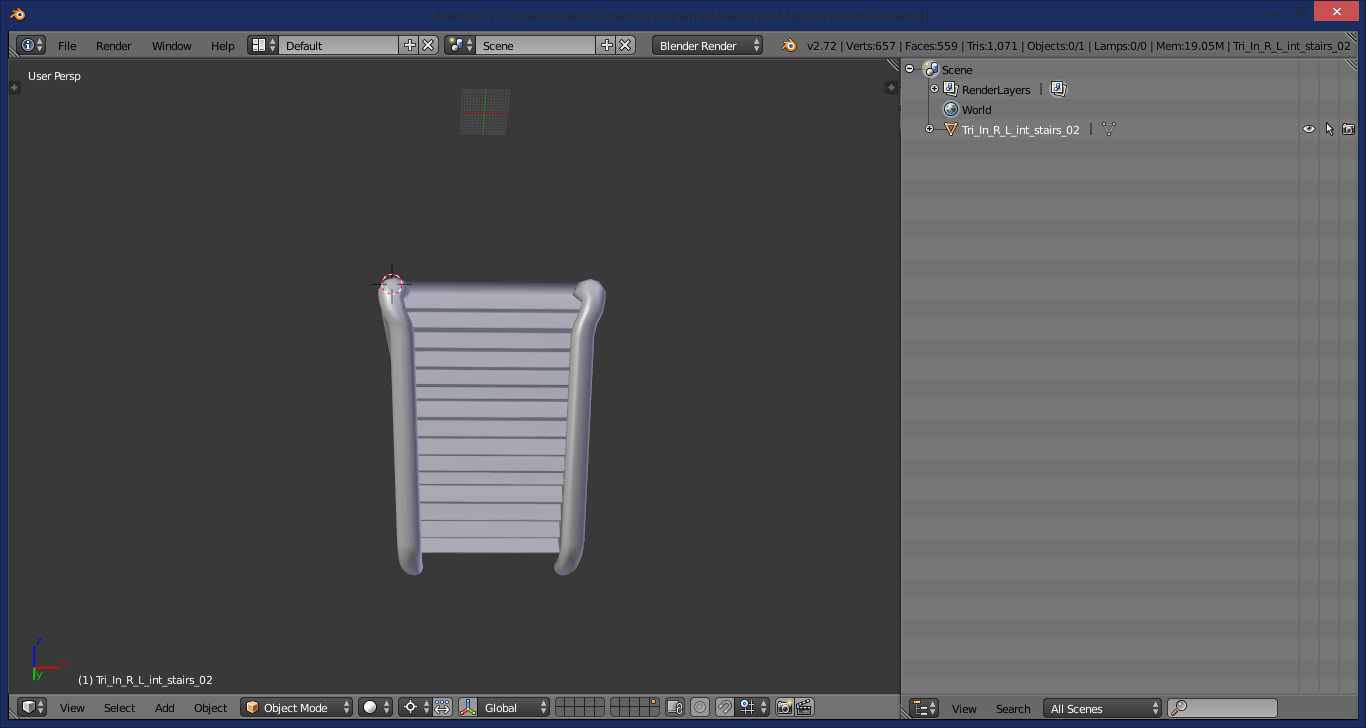Expand the Tri_In_R_L_int_stairs_02 tree item

[929, 129]
